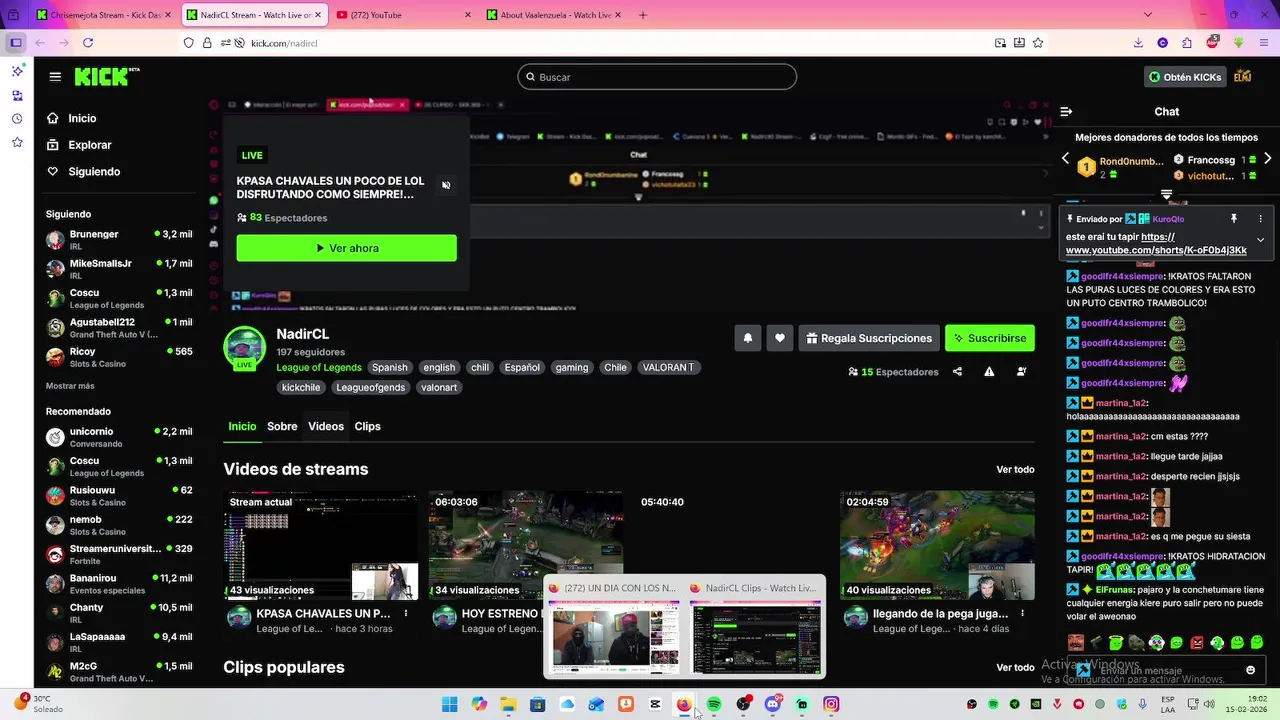Viewport: 1280px width, 720px height.
Task: Open the viewer list icon beside report
Action: (1021, 372)
